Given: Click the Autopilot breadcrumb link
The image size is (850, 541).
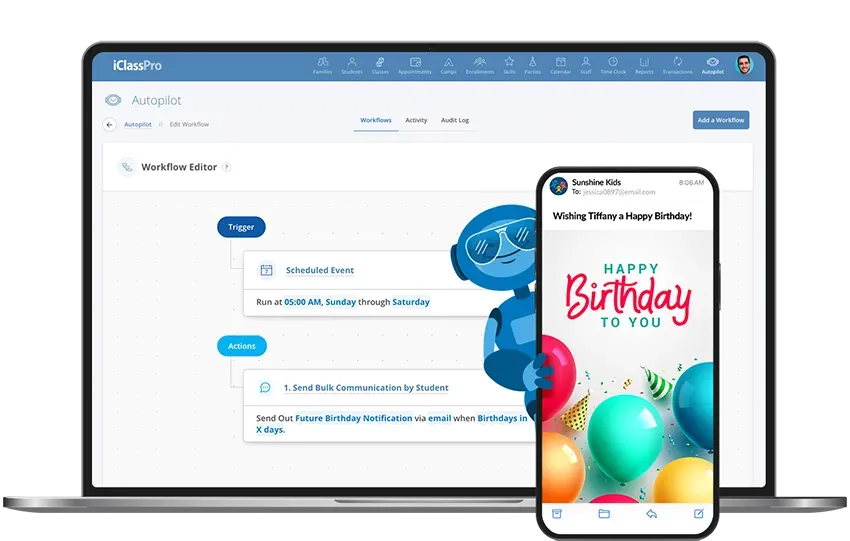Looking at the screenshot, I should point(138,125).
